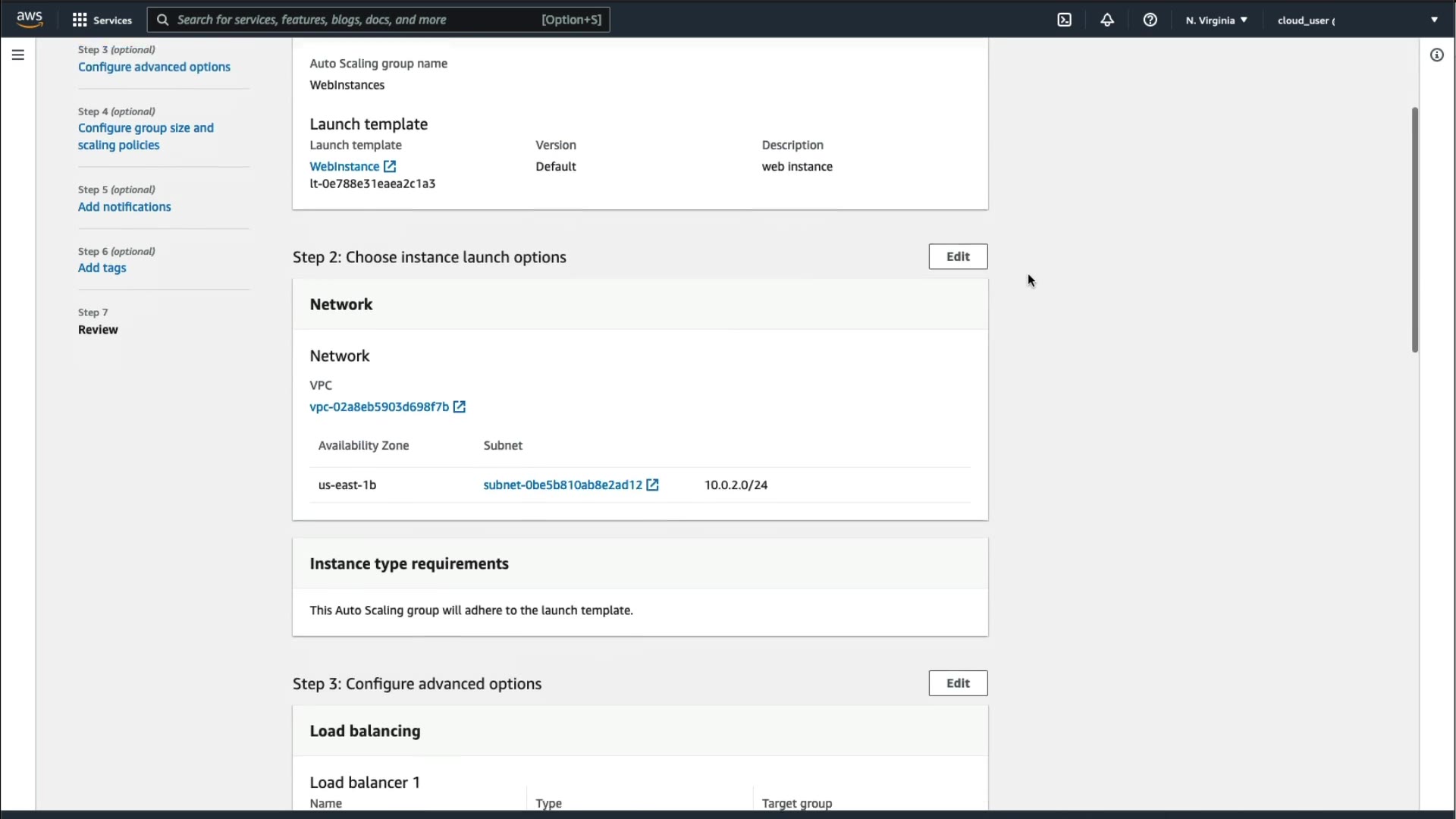Click external link icon beside VPC ID
This screenshot has height=819, width=1456.
coord(460,406)
